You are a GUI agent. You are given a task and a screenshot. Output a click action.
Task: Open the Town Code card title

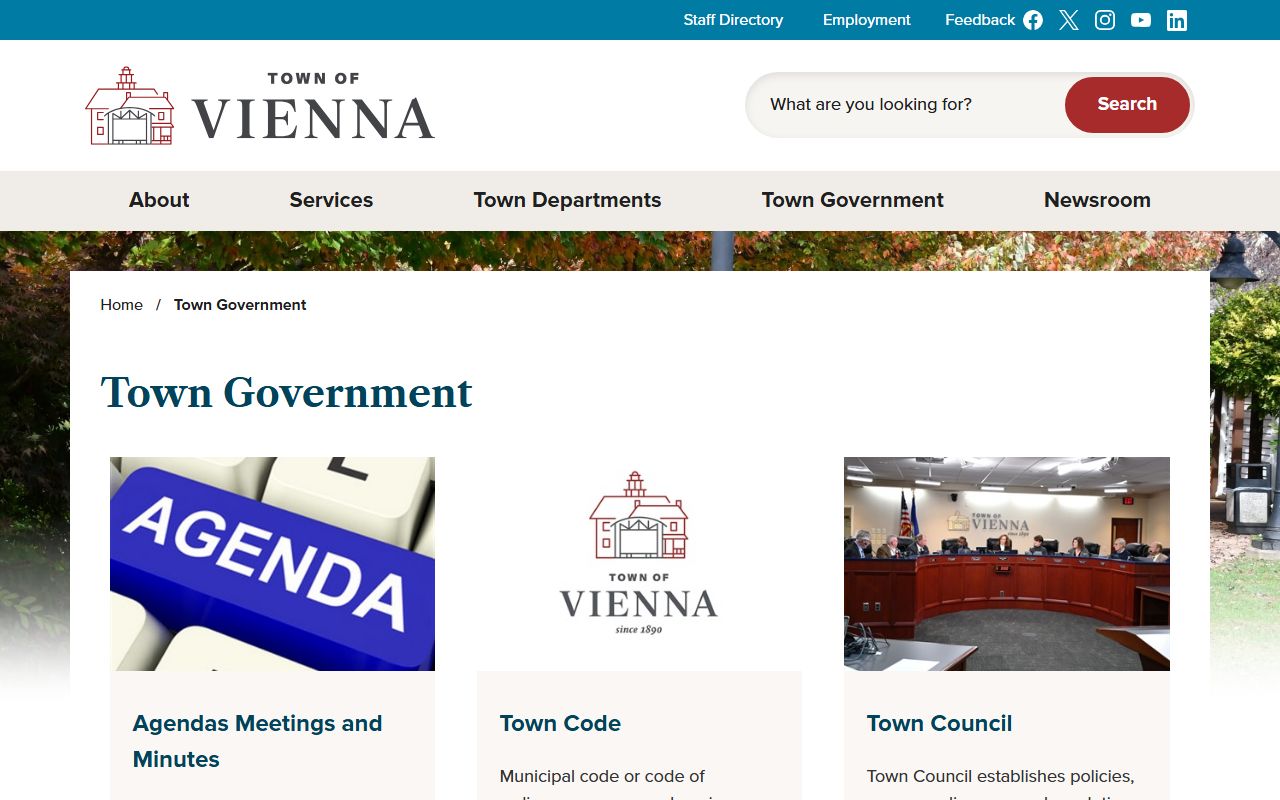(560, 723)
